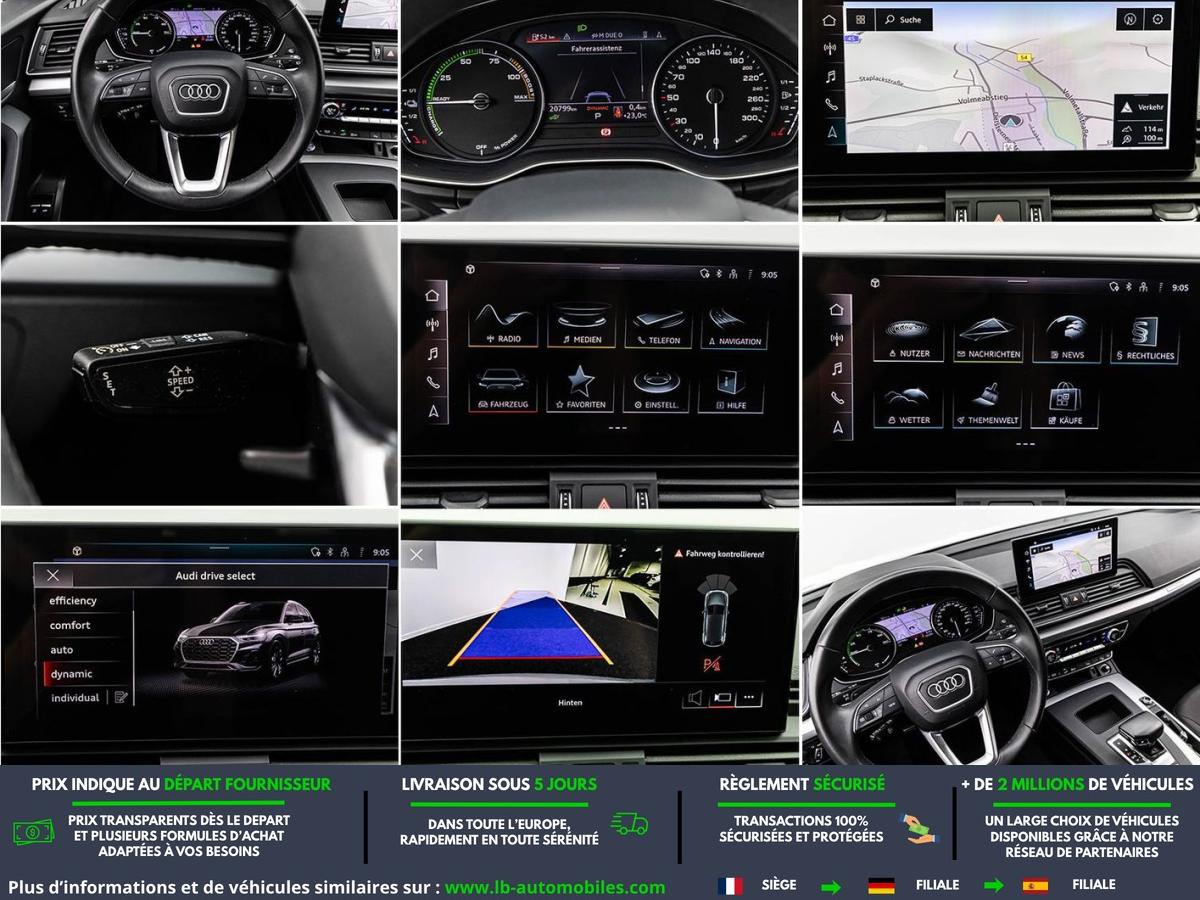1200x900 pixels.
Task: Click the German flag next to FILIALE
Action: click(x=881, y=886)
